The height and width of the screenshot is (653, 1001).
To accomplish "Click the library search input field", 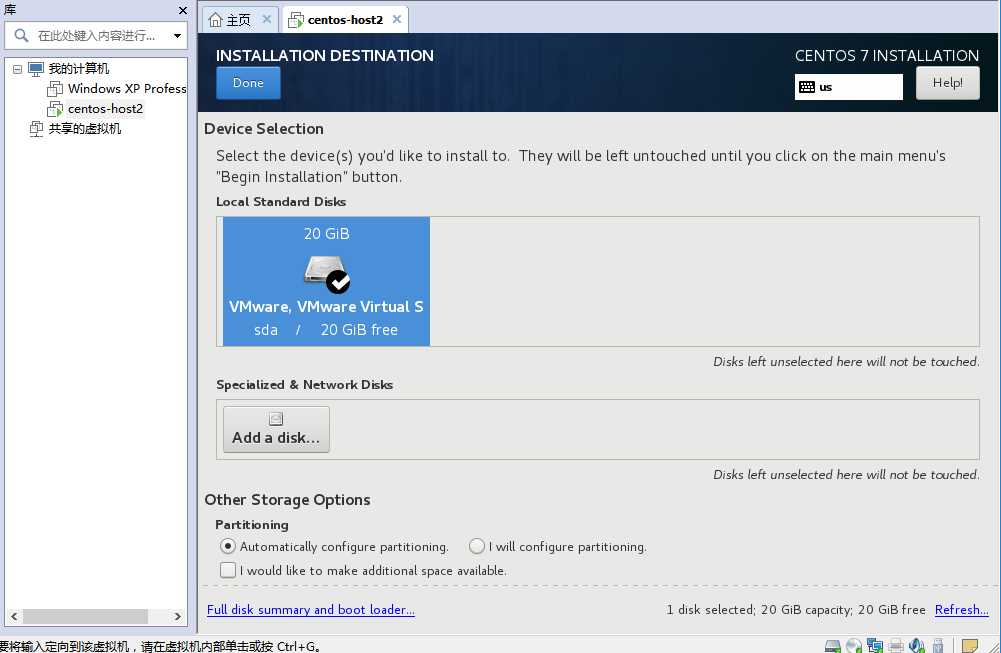I will tap(96, 36).
